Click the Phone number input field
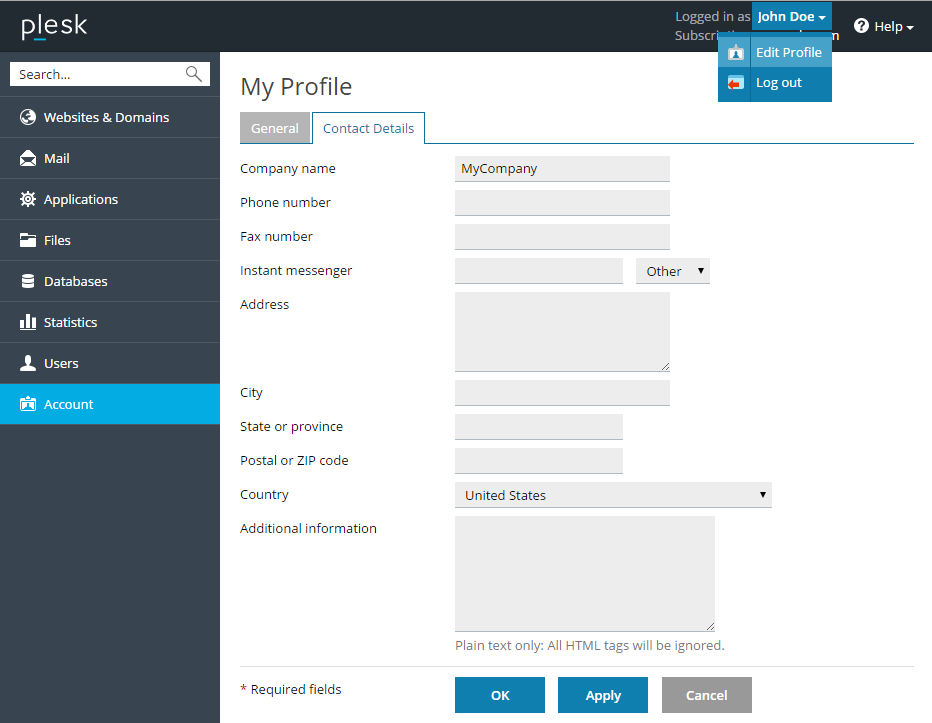The image size is (932, 723). point(562,203)
